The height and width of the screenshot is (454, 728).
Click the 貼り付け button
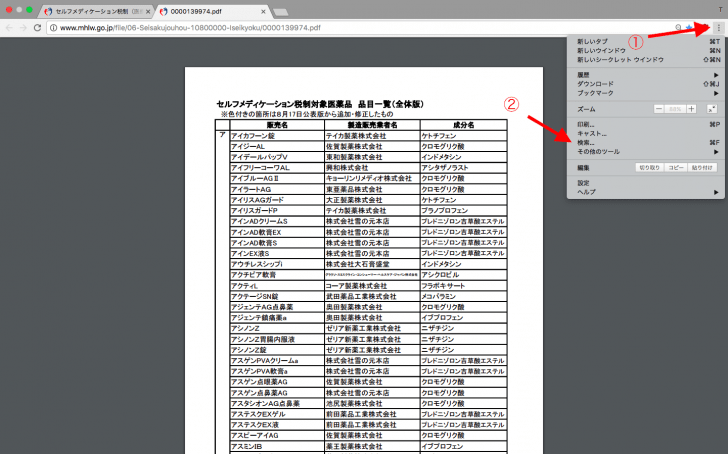[x=702, y=168]
